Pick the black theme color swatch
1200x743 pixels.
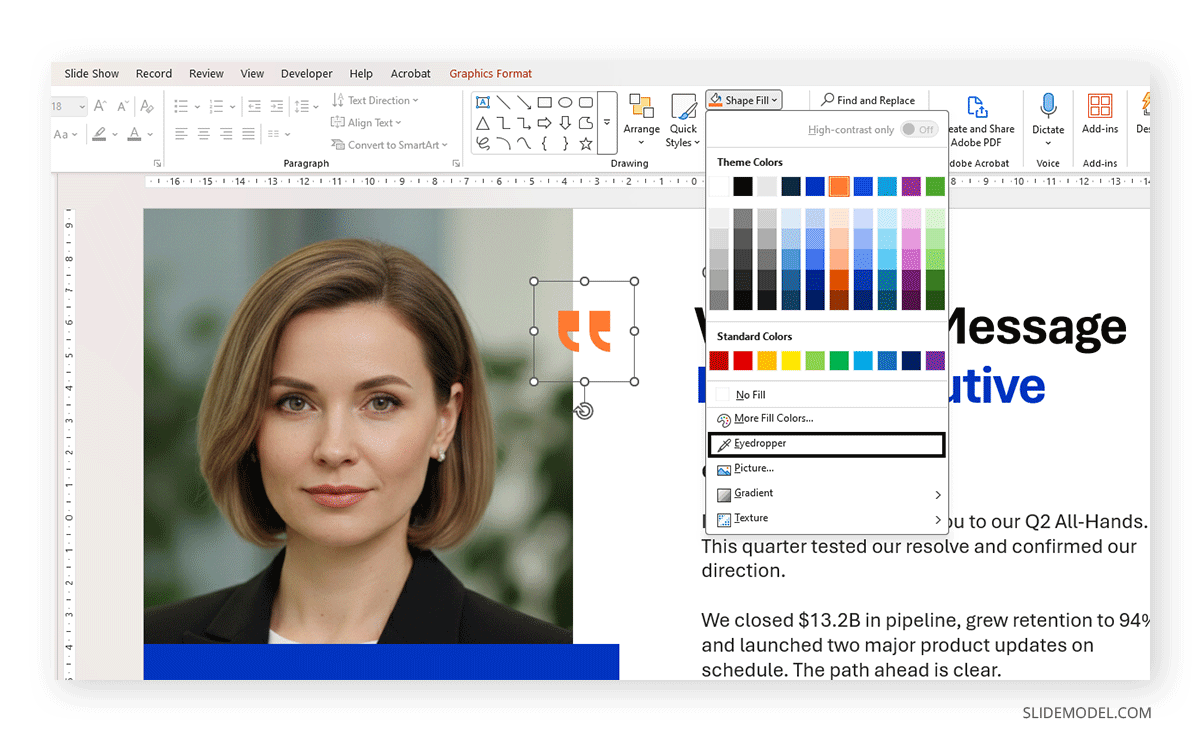point(743,186)
